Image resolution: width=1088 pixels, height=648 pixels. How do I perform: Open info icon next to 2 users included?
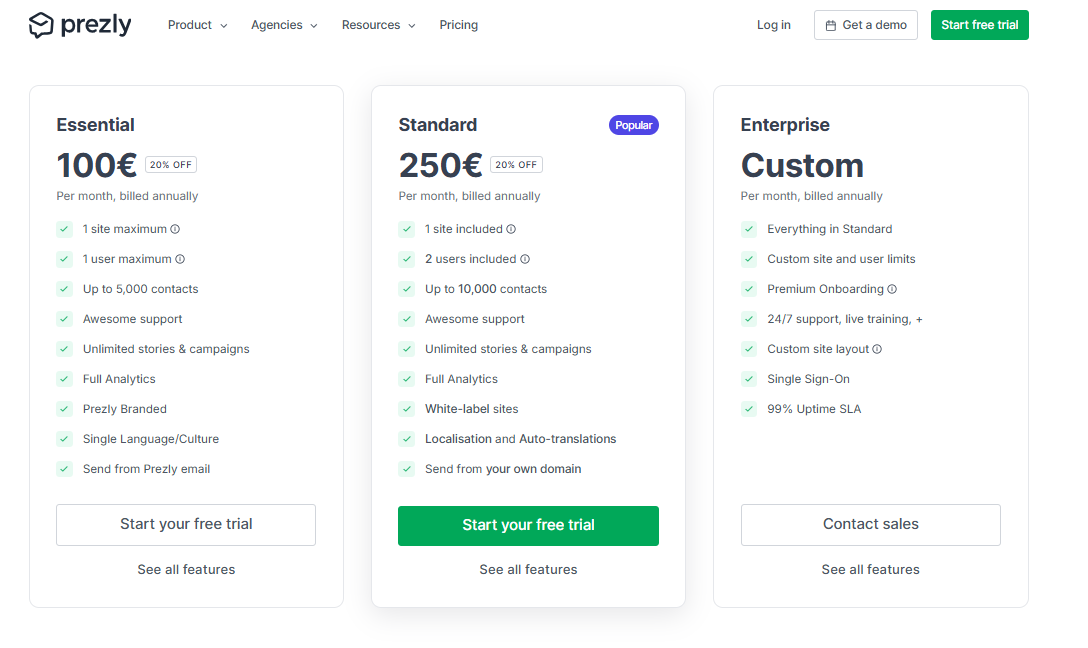(525, 259)
